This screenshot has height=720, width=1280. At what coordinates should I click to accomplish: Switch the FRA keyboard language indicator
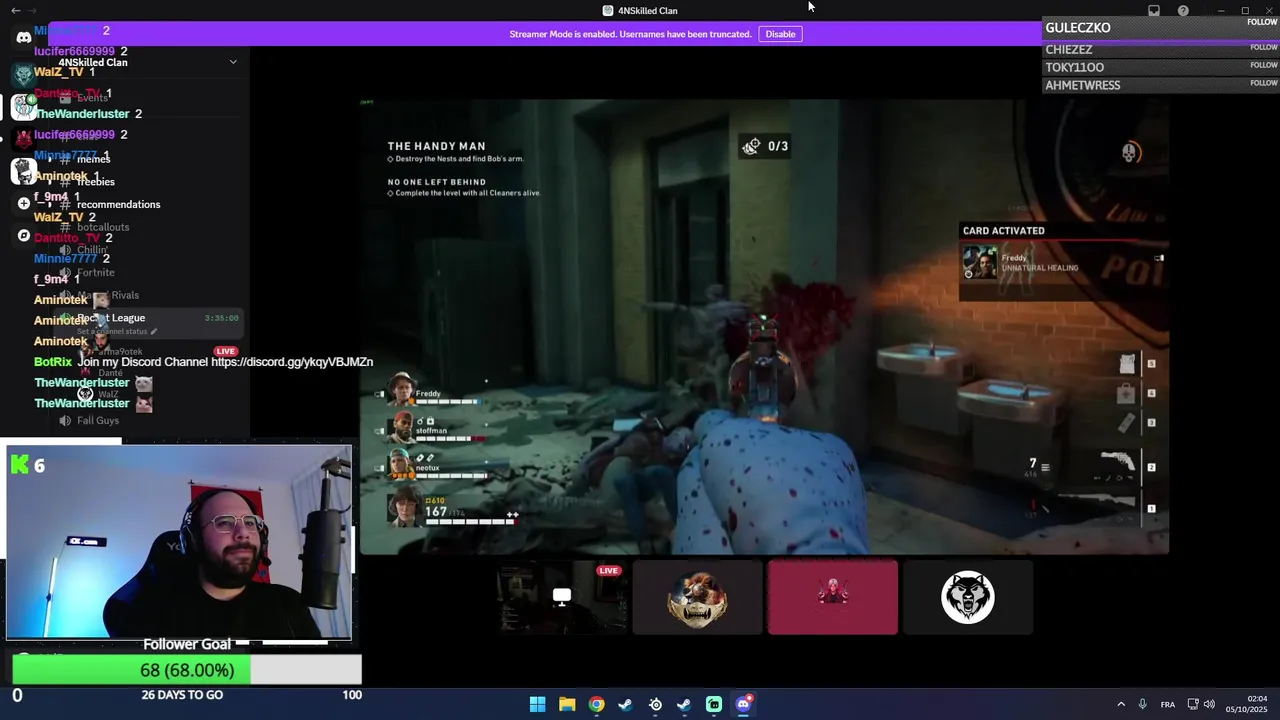point(1167,704)
